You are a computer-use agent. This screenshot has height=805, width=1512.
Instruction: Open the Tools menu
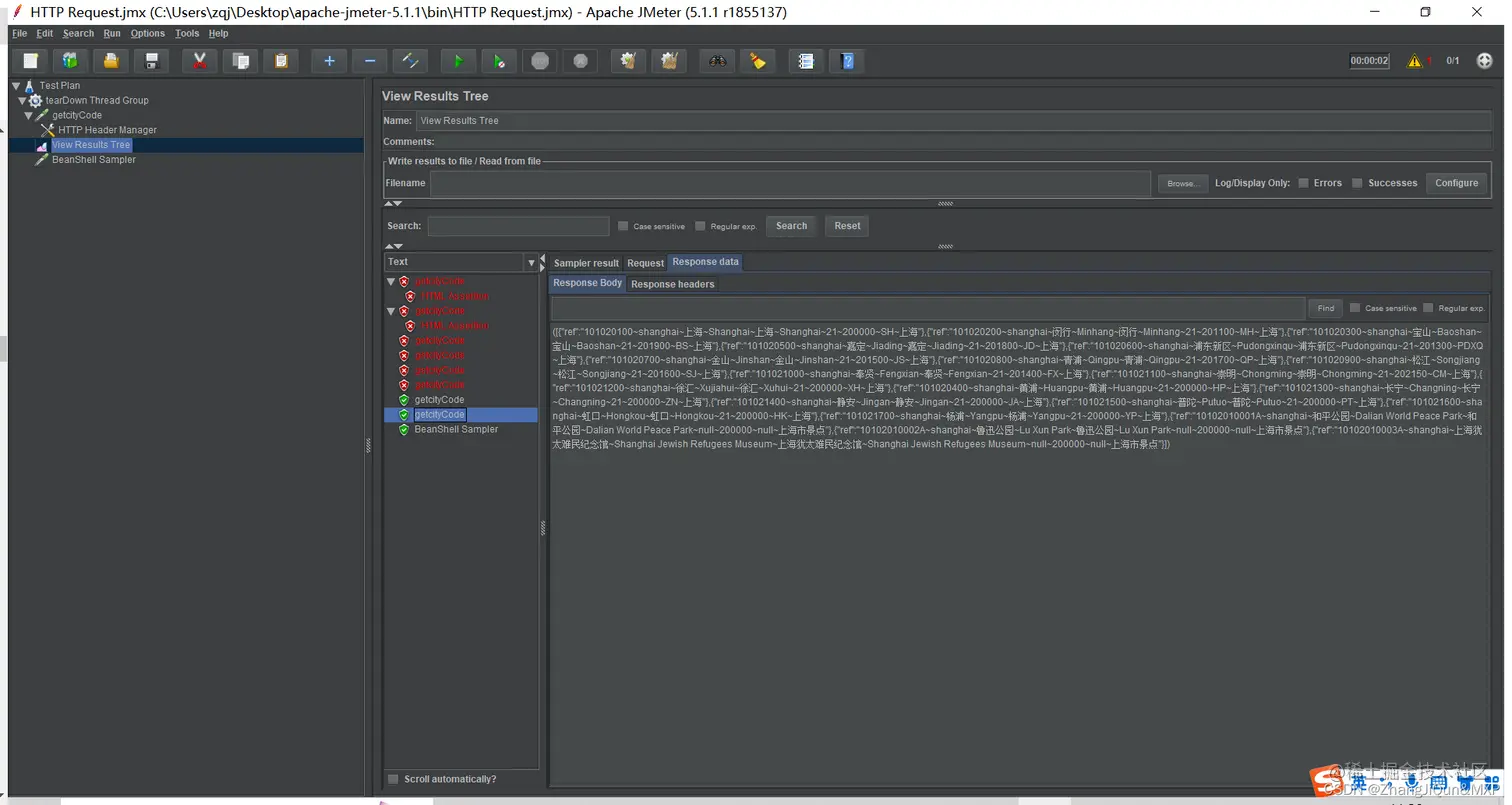tap(187, 33)
